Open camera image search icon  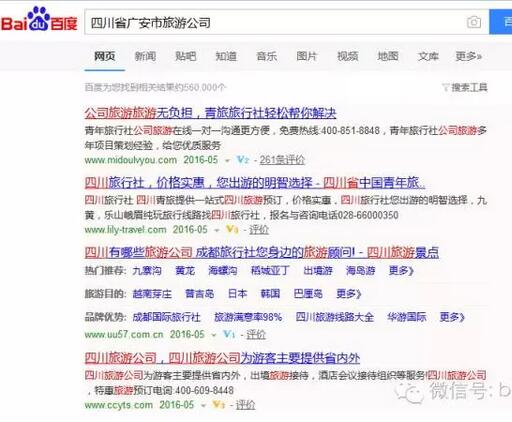tap(474, 22)
